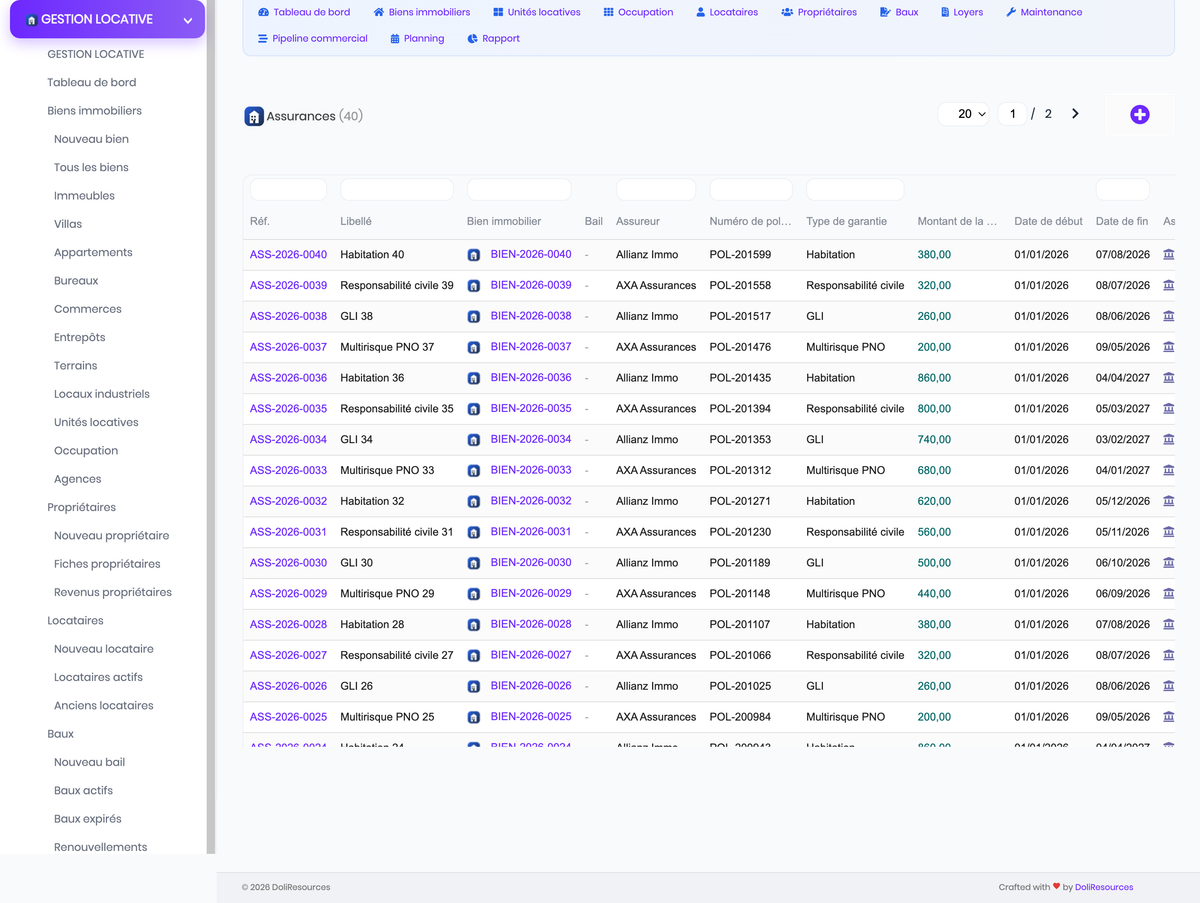The width and height of the screenshot is (1200, 903).
Task: Click the current page number field
Action: click(1012, 114)
